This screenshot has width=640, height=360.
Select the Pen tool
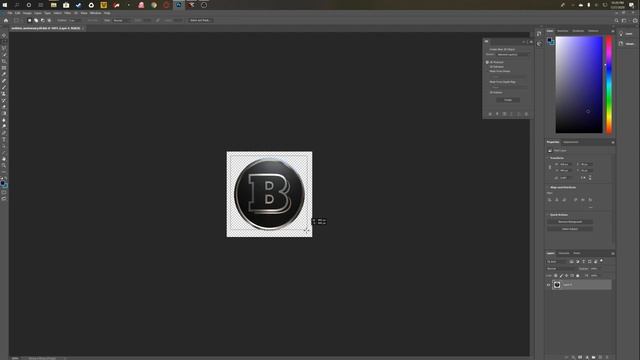(4, 133)
